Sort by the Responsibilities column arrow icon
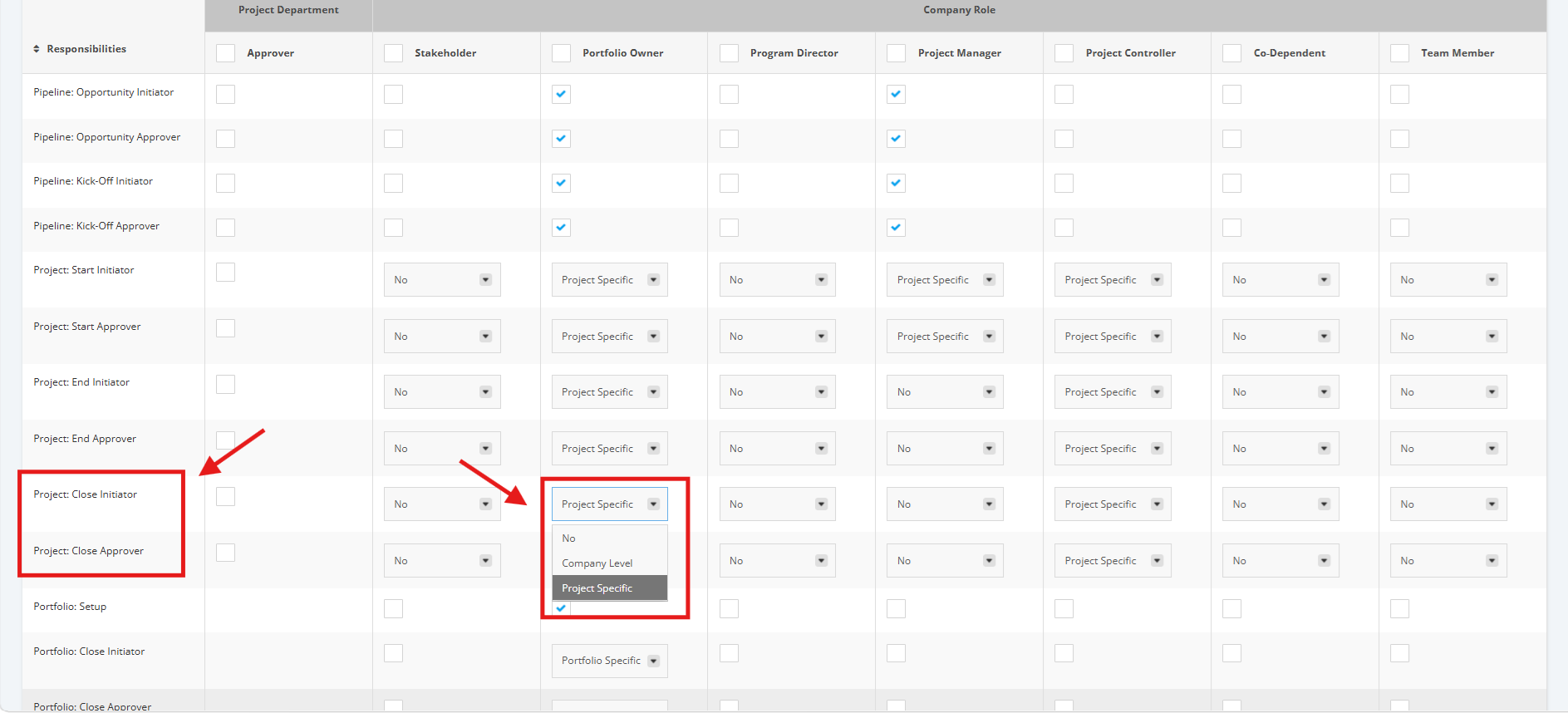This screenshot has height=713, width=1568. click(x=37, y=49)
